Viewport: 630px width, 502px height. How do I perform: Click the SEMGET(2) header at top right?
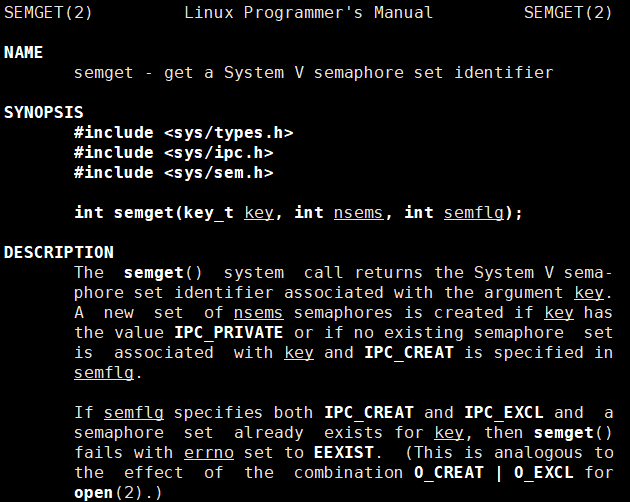(x=568, y=13)
